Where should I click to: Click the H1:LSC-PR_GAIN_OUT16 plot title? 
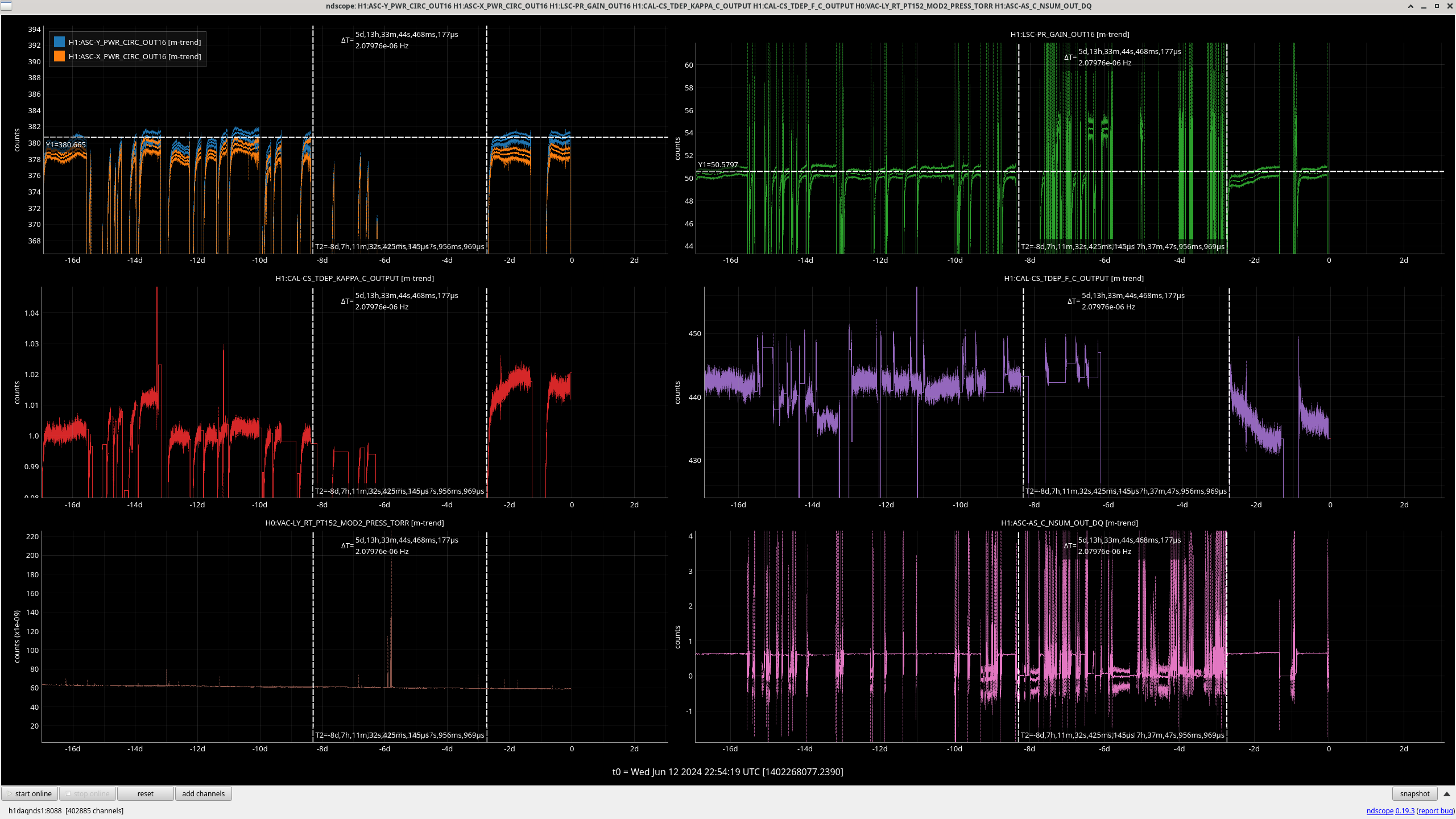click(x=1069, y=34)
